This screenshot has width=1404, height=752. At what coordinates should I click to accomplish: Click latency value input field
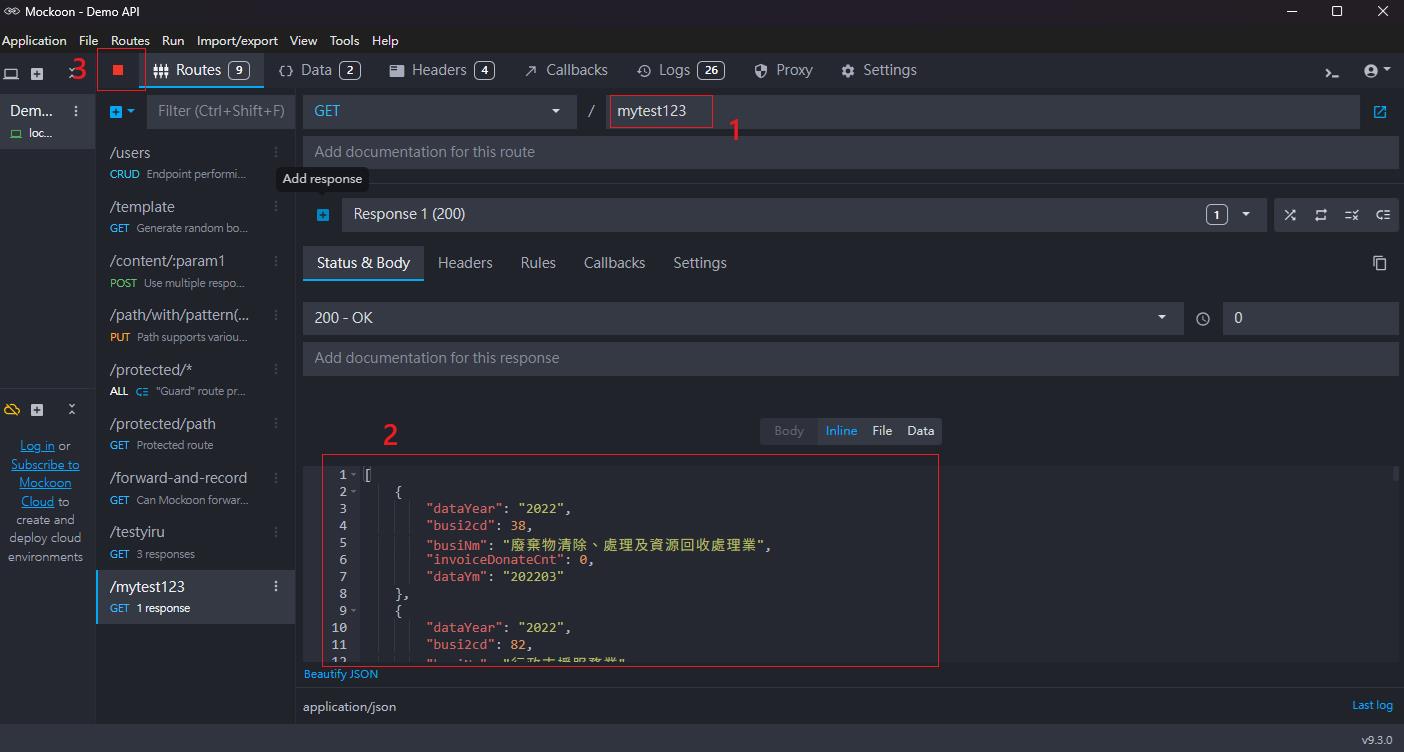1310,318
